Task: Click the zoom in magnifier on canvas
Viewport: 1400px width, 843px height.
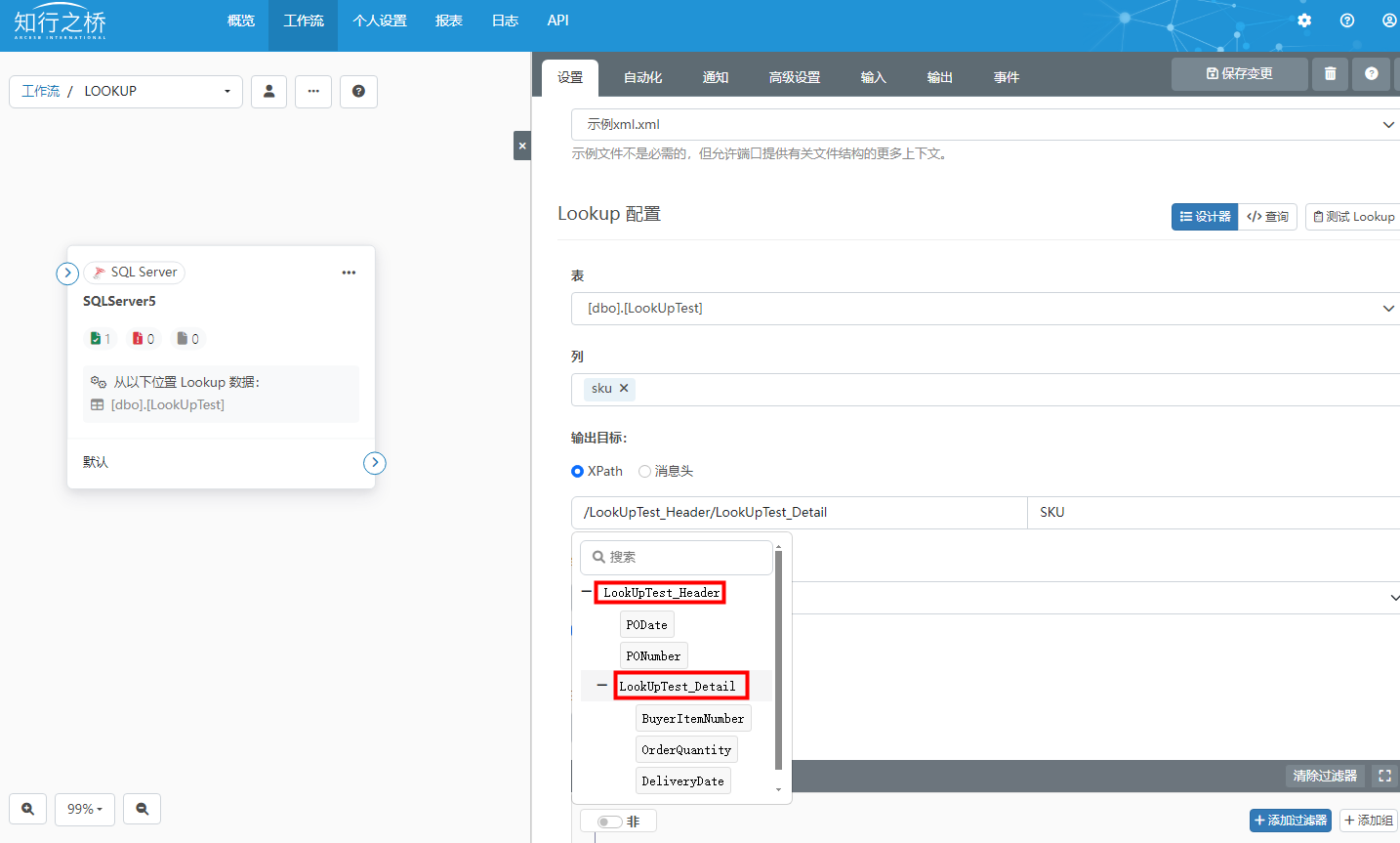Action: (28, 809)
